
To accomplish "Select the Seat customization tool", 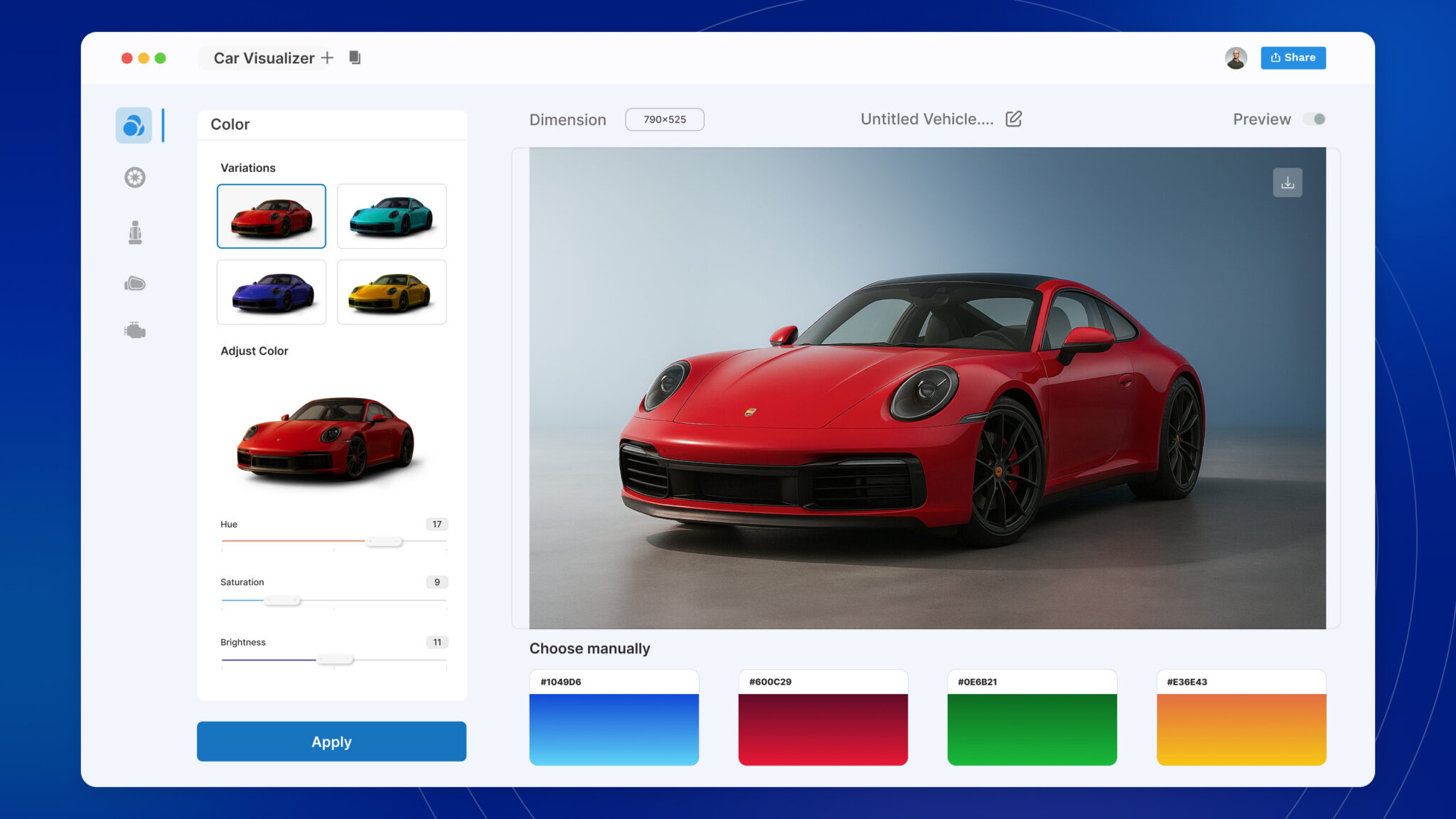I will point(134,231).
